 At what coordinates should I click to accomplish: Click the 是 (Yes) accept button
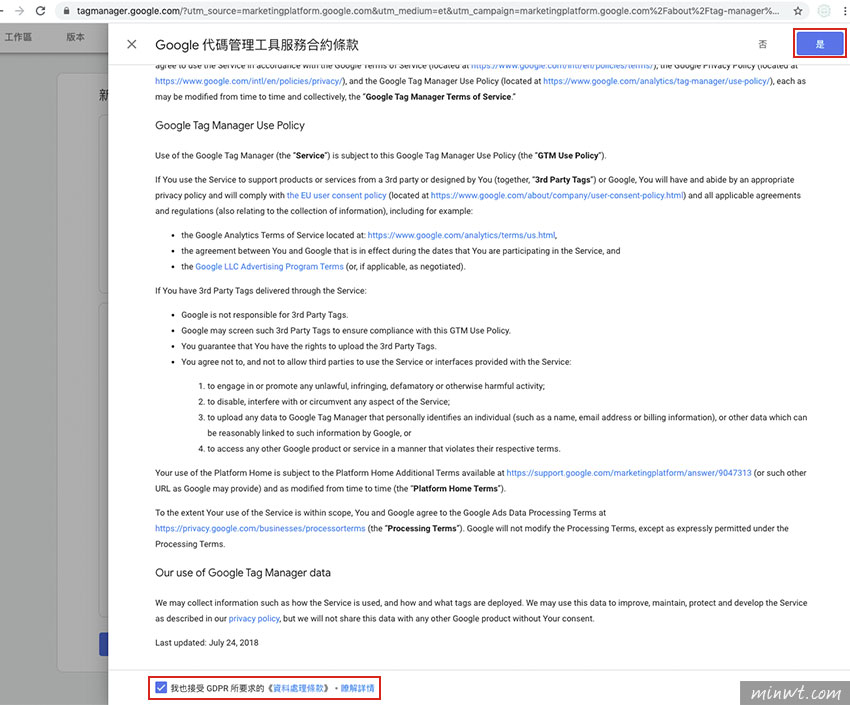pos(820,44)
